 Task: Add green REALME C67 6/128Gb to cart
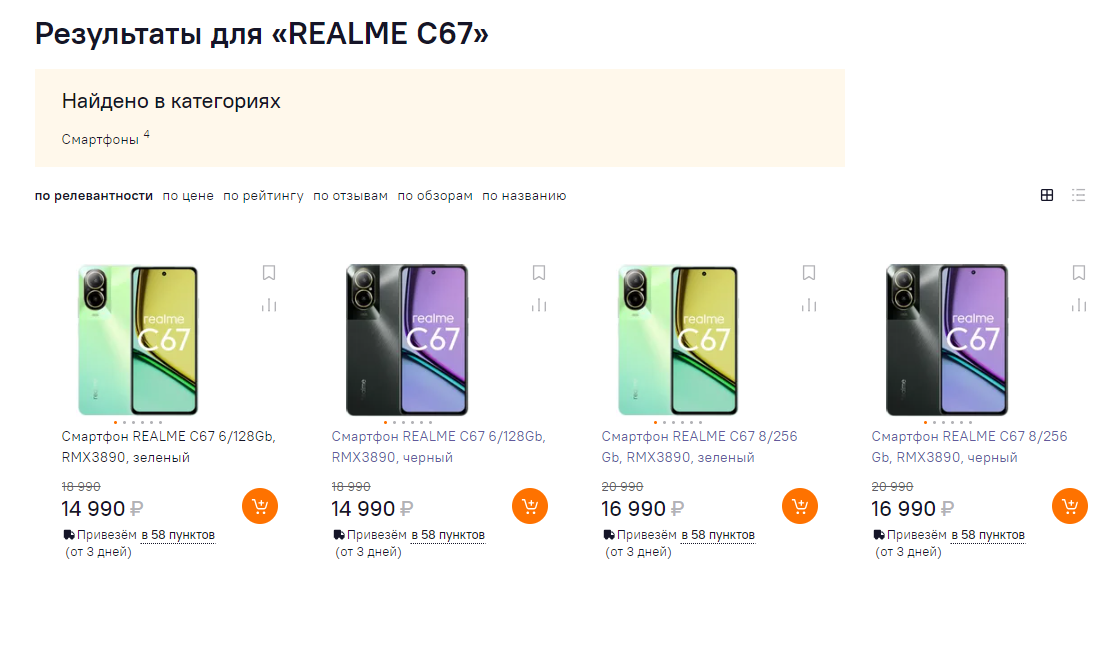coord(260,506)
